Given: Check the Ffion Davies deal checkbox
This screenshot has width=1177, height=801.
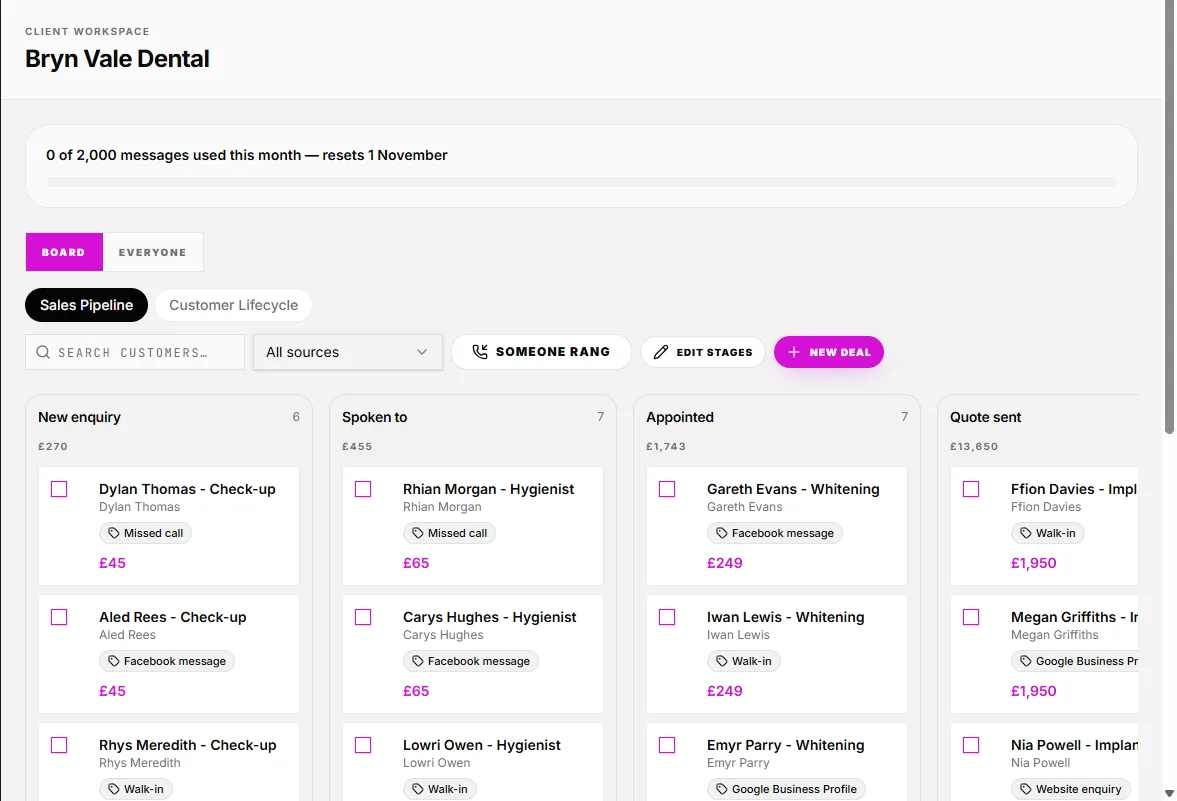Looking at the screenshot, I should [971, 489].
